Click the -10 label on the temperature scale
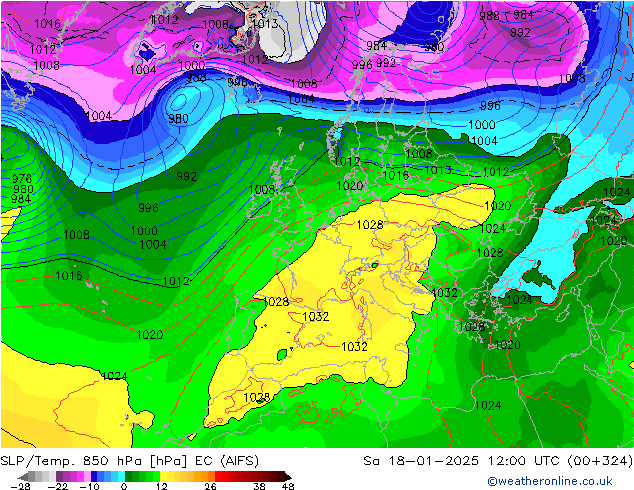 click(x=89, y=486)
